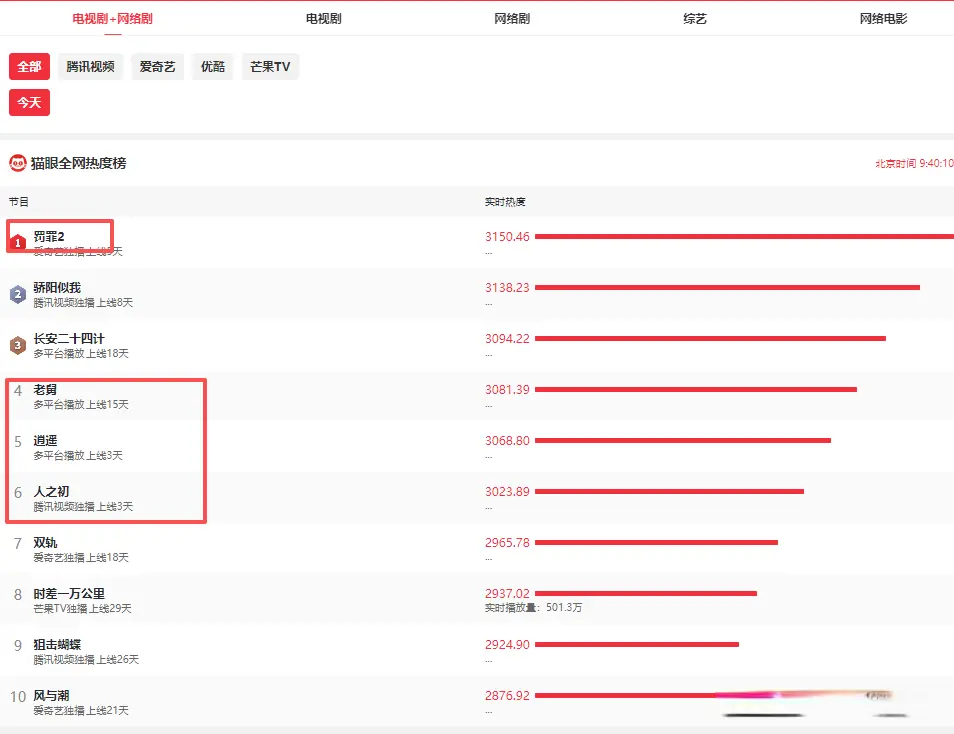Viewport: 954px width, 734px height.
Task: Click the rank 3 bronze badge
Action: [x=18, y=345]
